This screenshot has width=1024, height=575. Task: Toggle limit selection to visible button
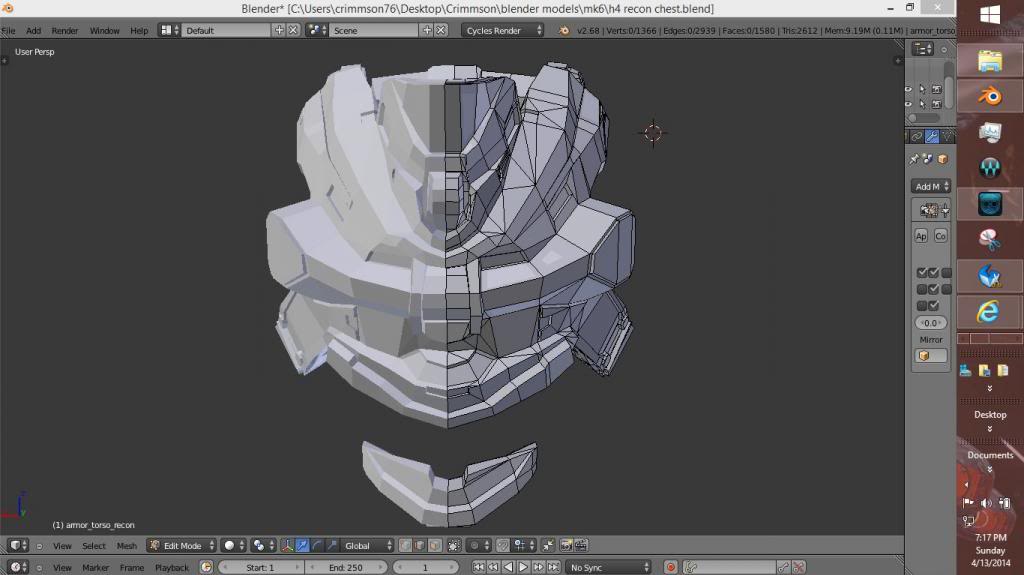pyautogui.click(x=454, y=546)
